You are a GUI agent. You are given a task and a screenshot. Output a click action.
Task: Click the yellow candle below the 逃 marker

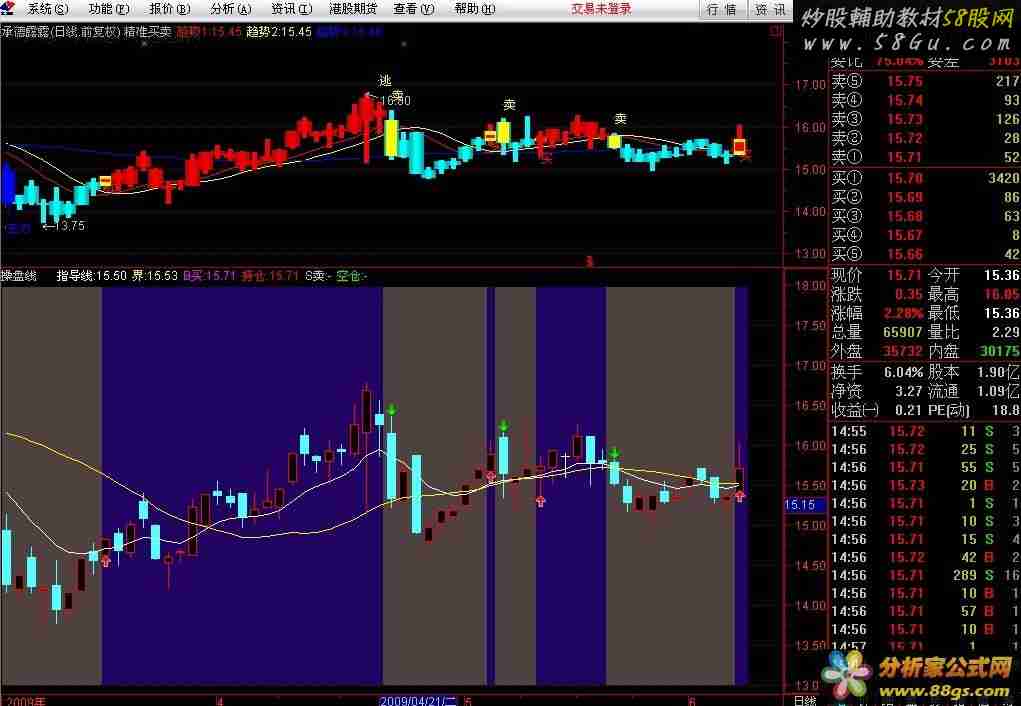pyautogui.click(x=391, y=137)
